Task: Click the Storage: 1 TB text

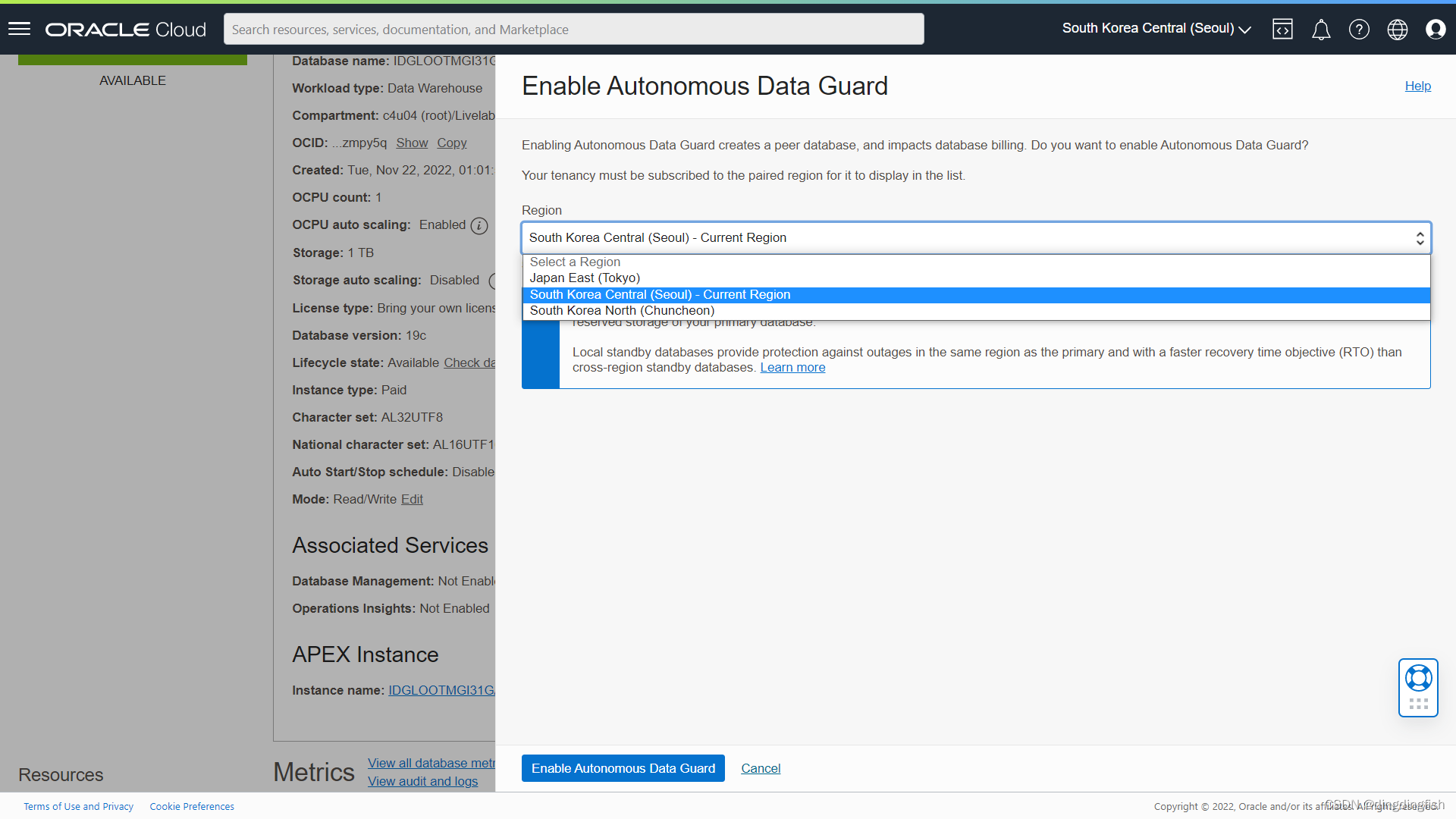Action: 333,253
